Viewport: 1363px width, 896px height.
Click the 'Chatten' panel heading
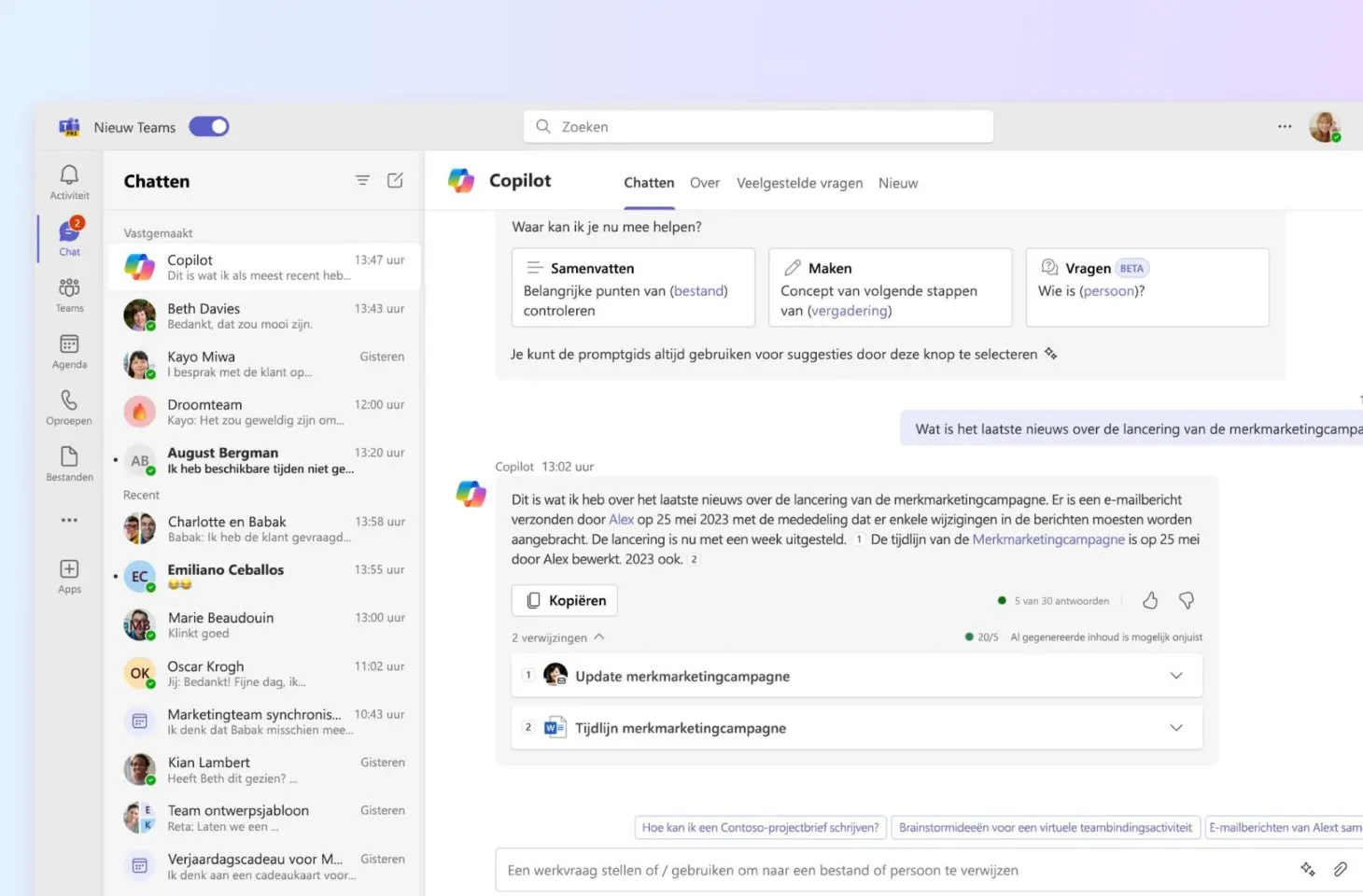157,181
